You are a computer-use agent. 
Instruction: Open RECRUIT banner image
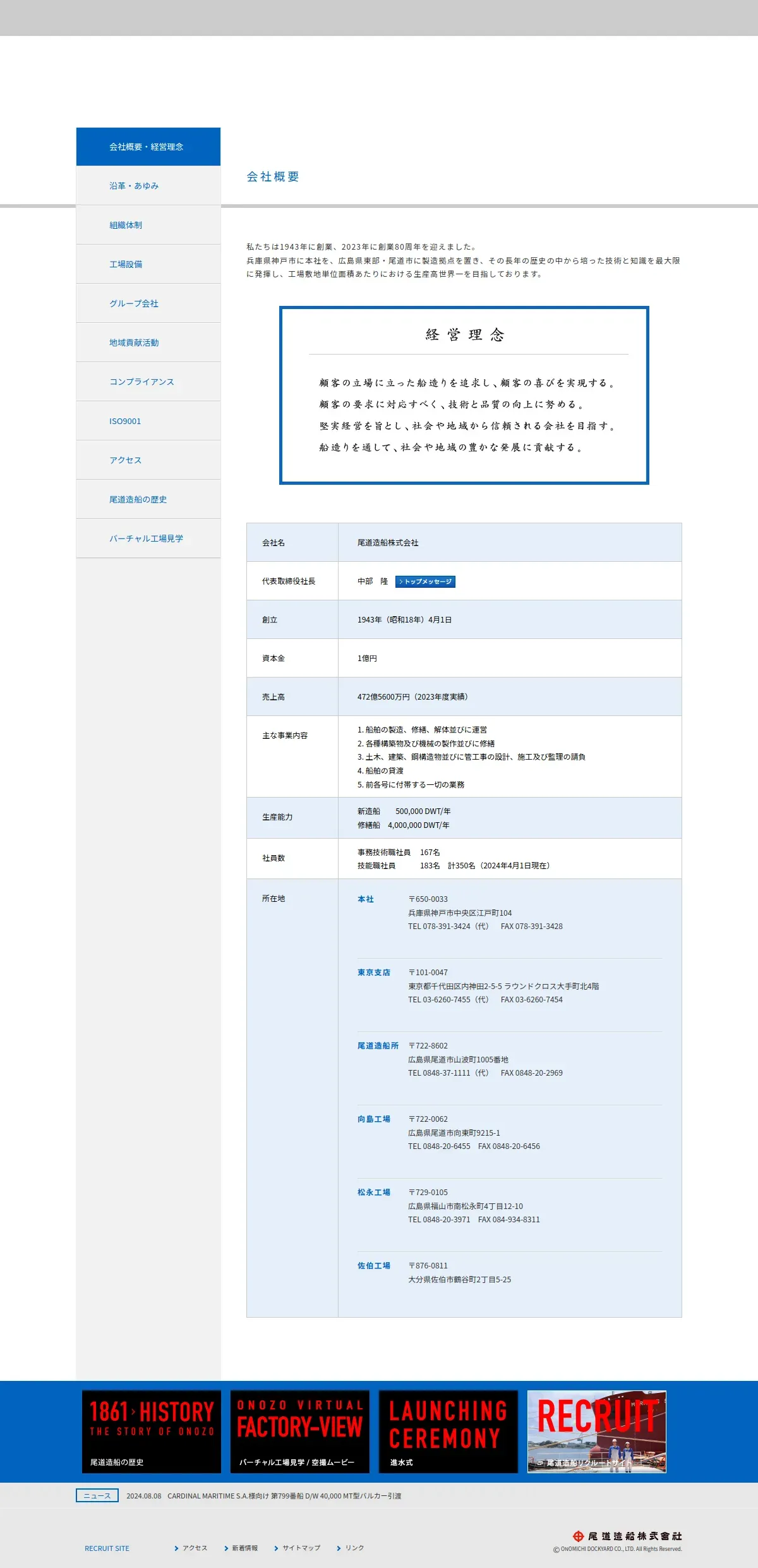pos(597,1431)
